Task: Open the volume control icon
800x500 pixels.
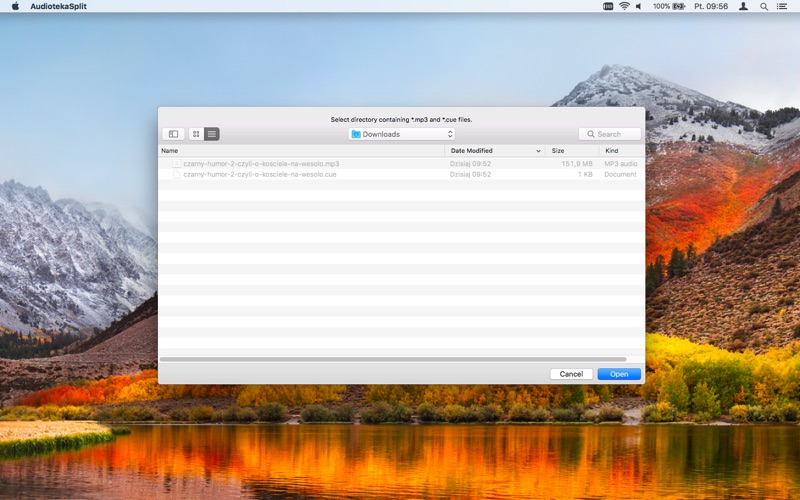Action: click(638, 6)
